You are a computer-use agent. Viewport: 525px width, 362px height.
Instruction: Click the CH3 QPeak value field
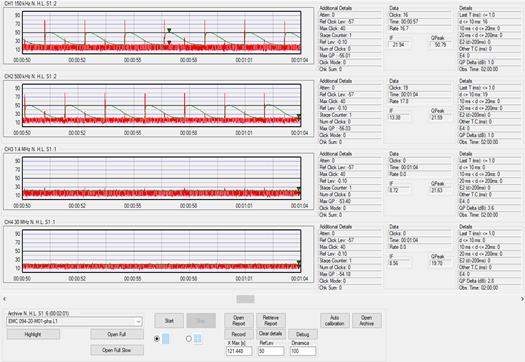pos(441,190)
